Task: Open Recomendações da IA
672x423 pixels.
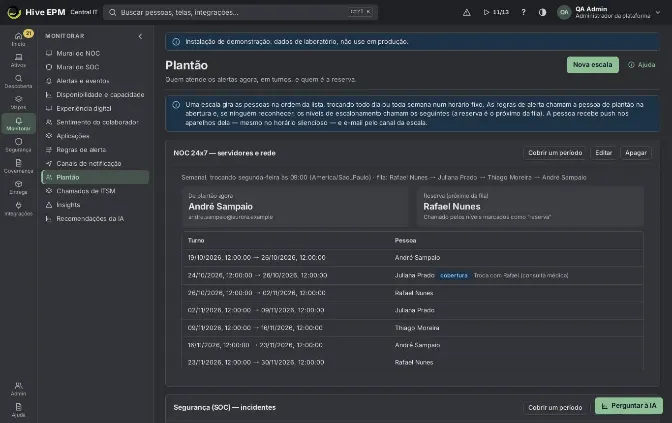Action: (95, 219)
